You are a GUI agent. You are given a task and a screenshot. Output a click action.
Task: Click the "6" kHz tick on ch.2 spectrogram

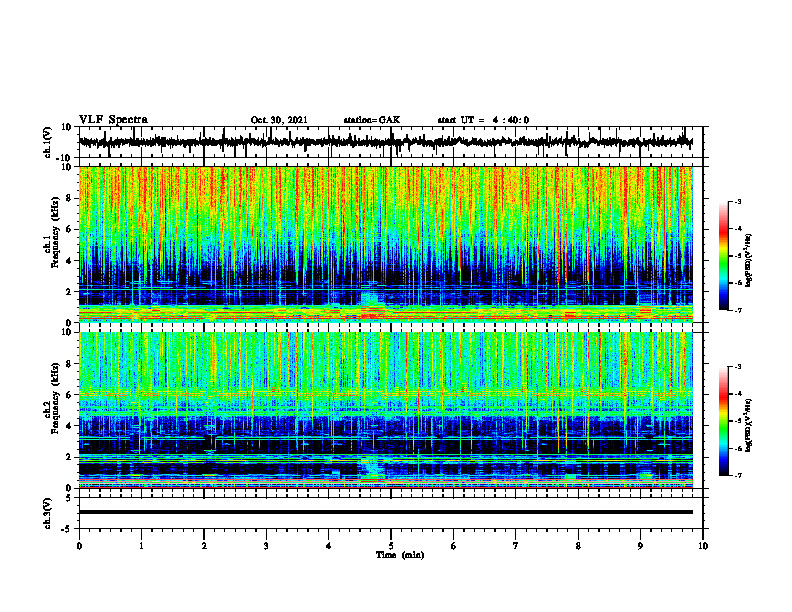coord(69,395)
